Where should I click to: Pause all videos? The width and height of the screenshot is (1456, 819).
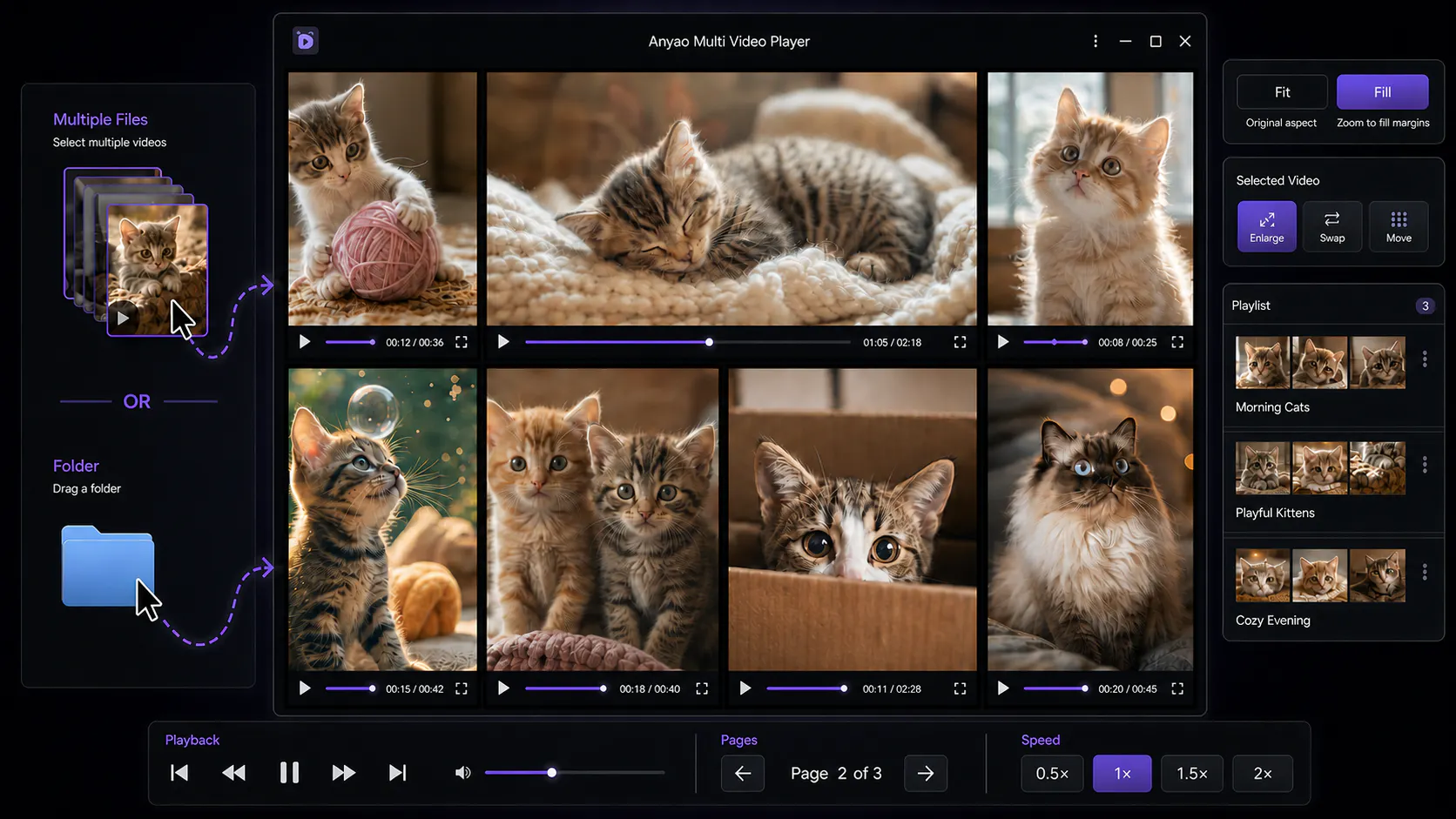pos(289,773)
